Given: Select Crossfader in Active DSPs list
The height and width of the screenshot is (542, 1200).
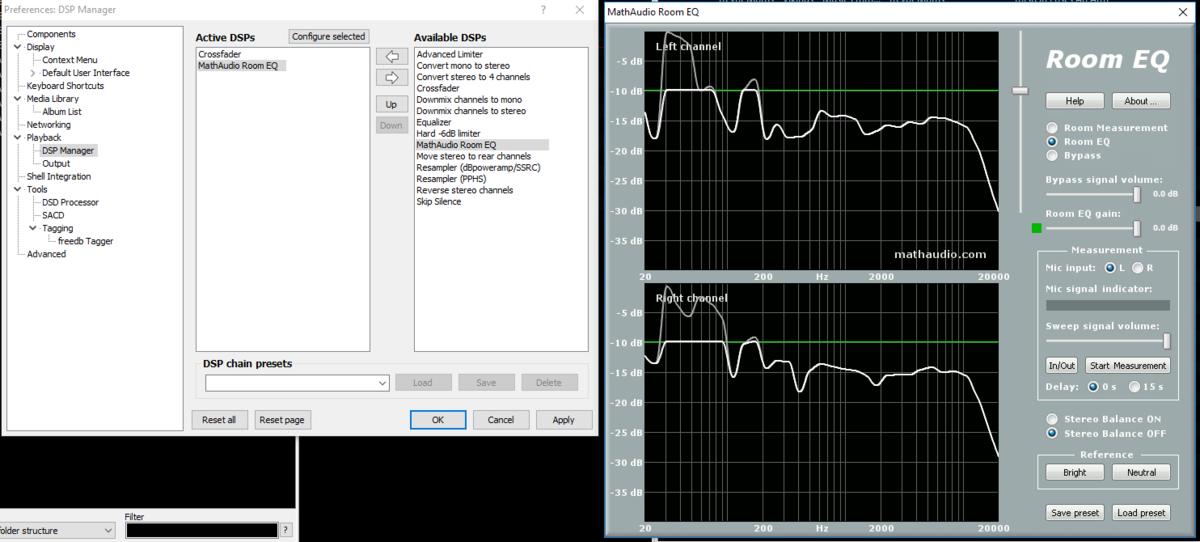Looking at the screenshot, I should [x=219, y=54].
